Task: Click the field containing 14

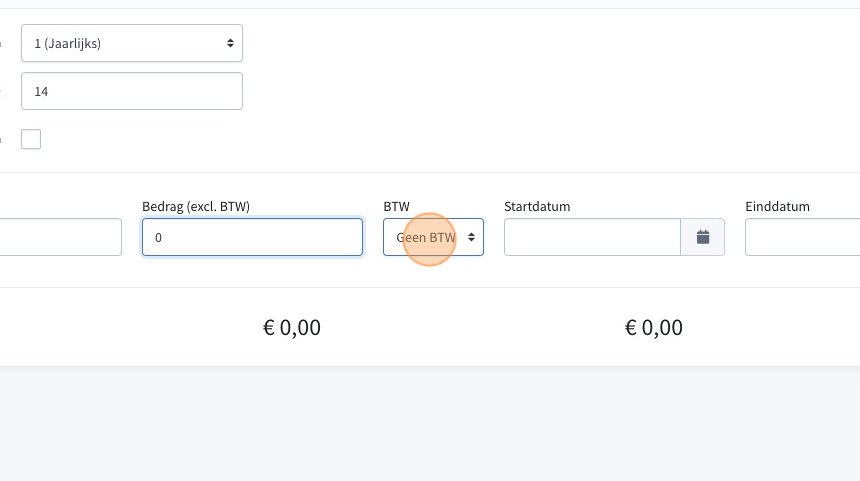Action: click(132, 91)
